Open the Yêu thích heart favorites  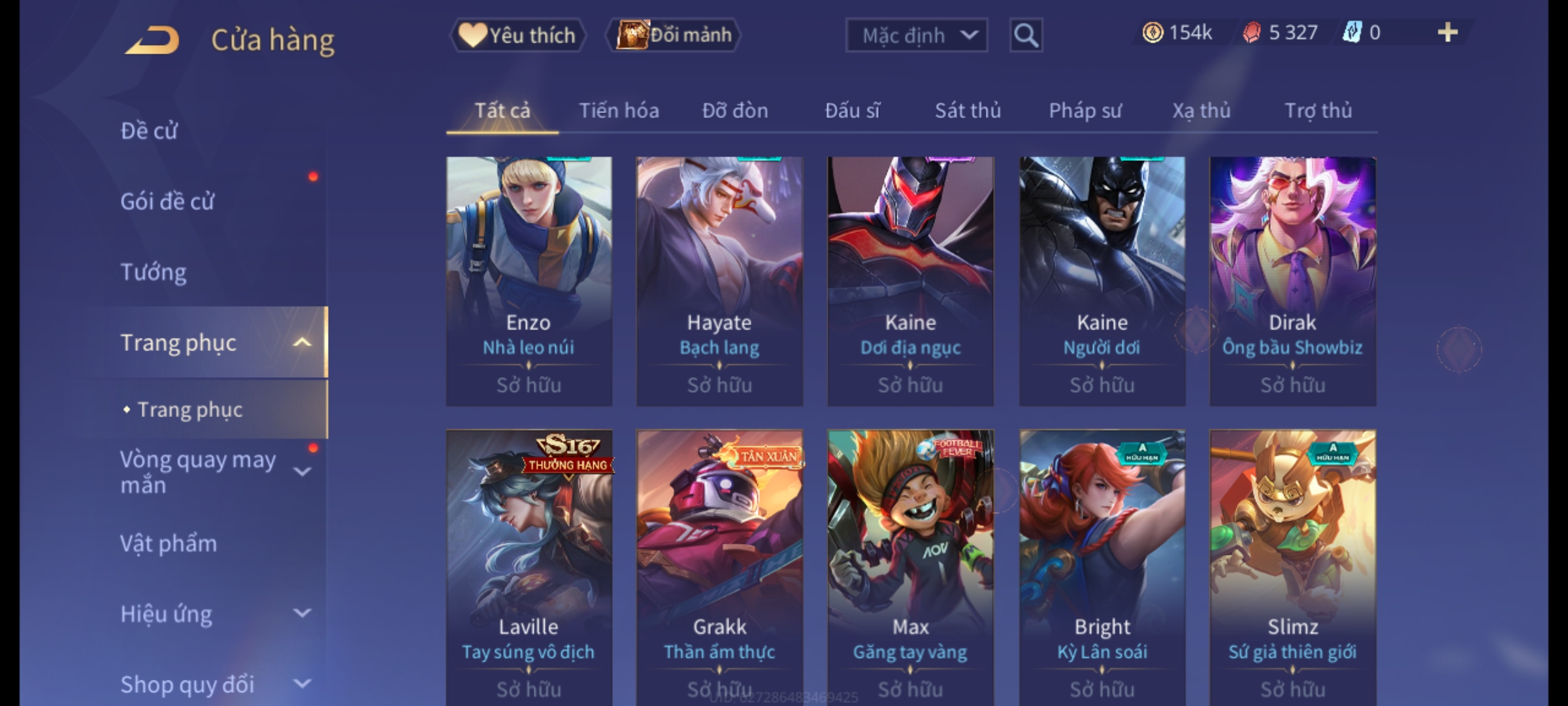(517, 35)
